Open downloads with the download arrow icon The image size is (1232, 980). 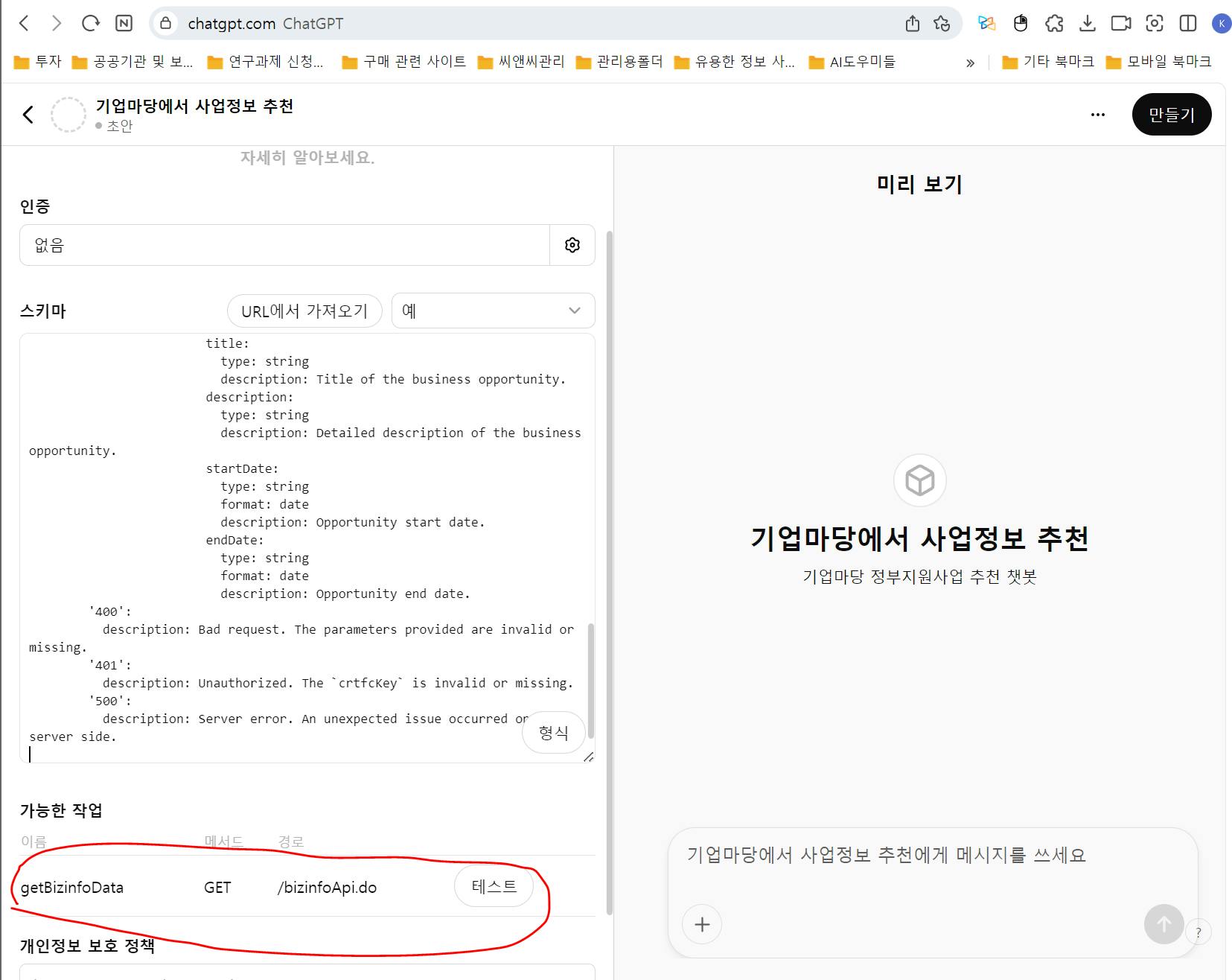click(1088, 23)
